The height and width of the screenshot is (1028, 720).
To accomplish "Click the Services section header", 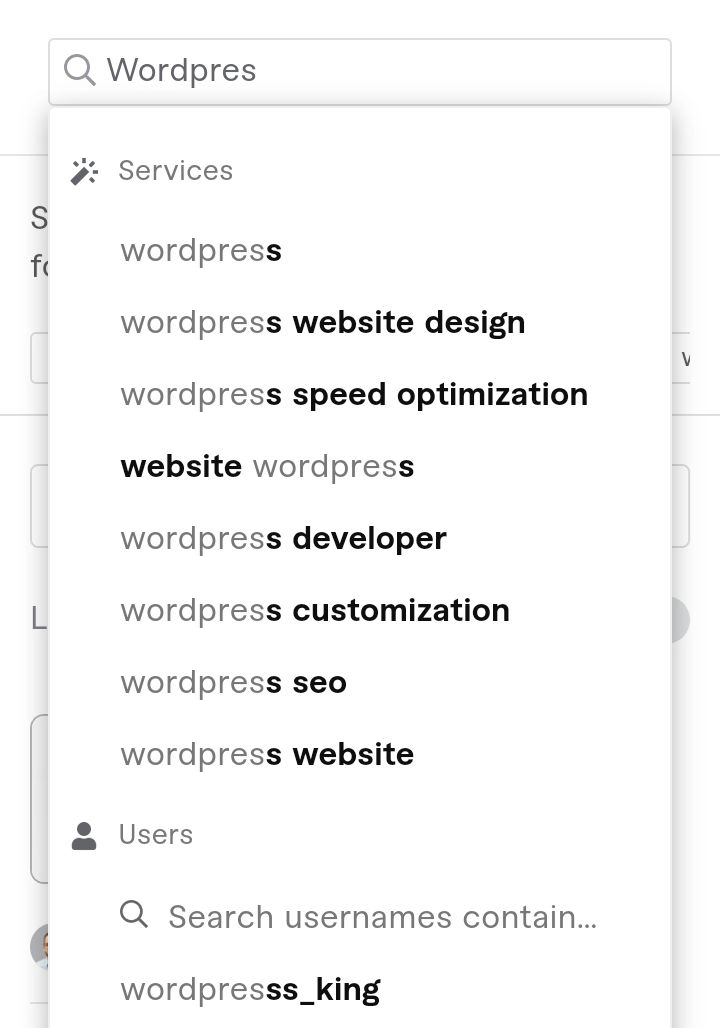I will coord(175,171).
